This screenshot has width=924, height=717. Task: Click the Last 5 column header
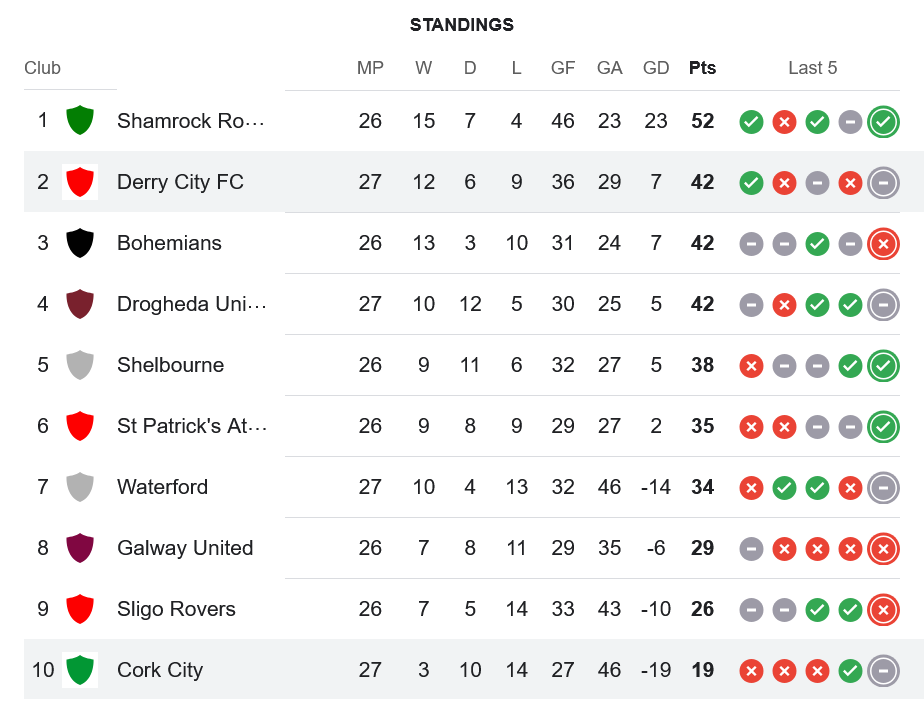tap(812, 68)
